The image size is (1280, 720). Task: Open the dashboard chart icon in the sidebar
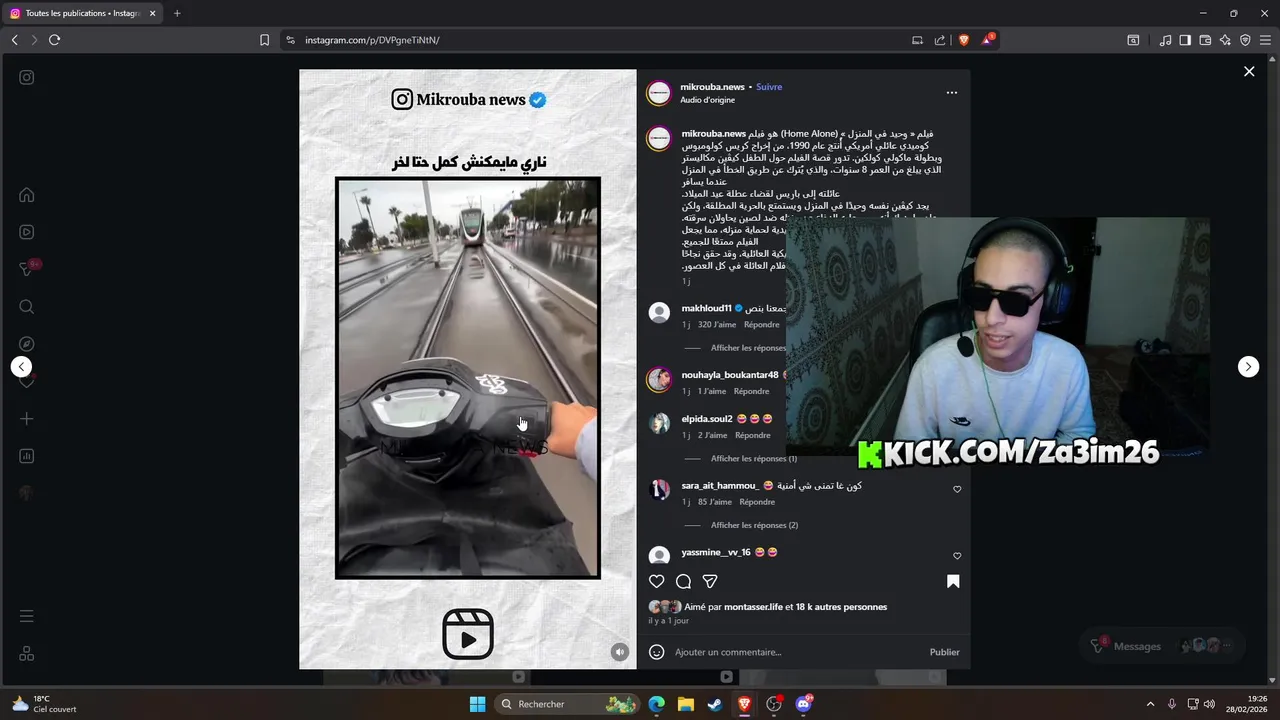pos(27,456)
